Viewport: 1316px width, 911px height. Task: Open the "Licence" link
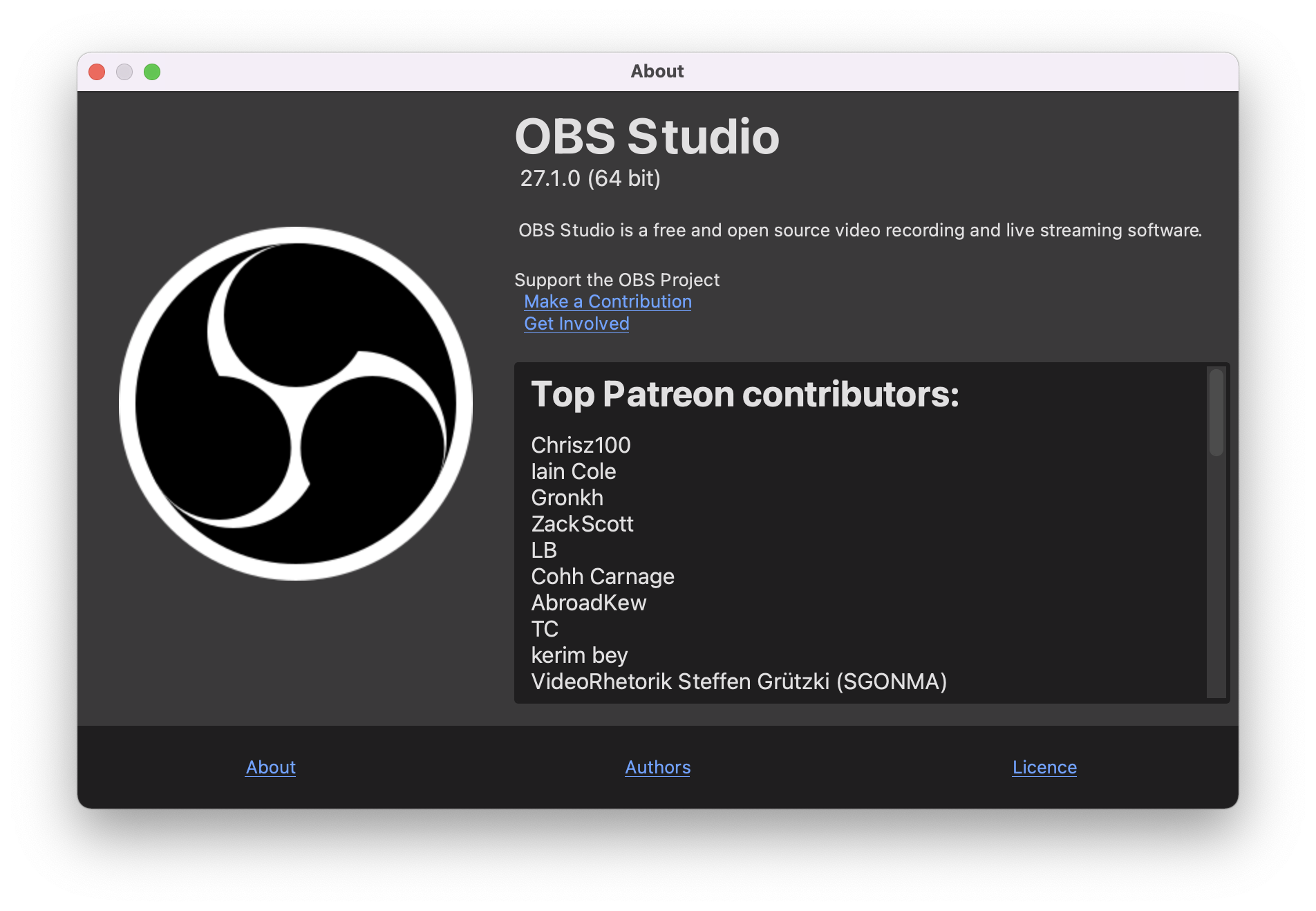1044,767
